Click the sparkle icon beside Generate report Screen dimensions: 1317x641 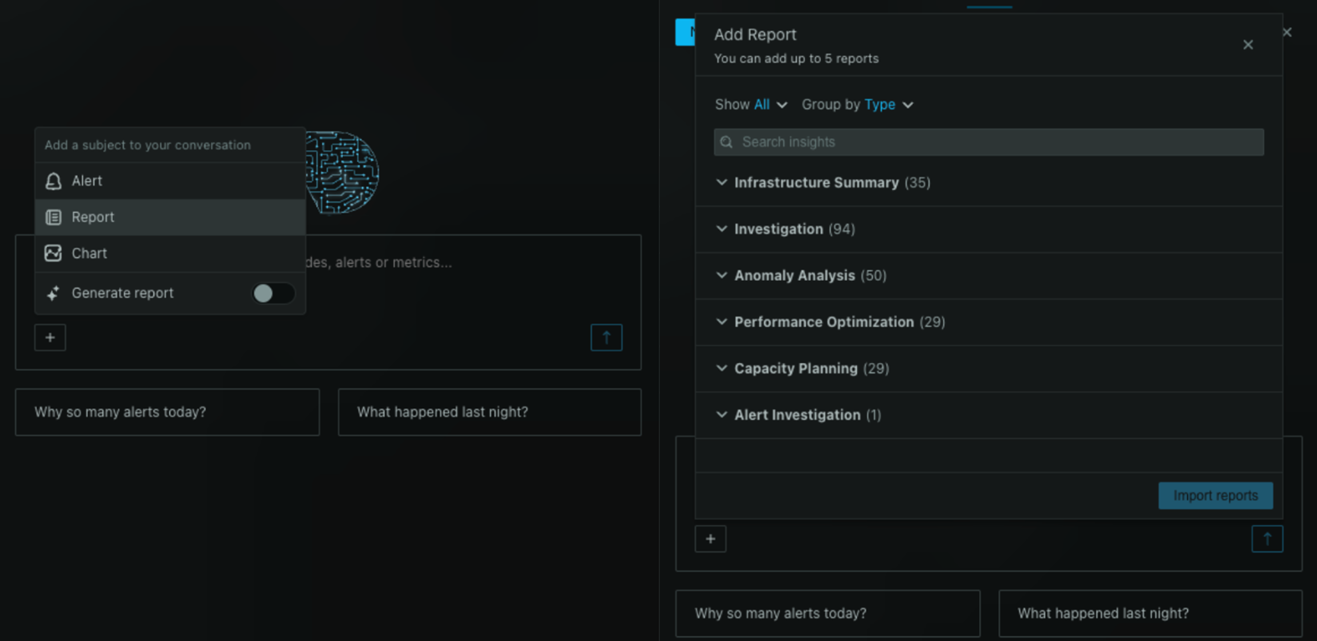tap(53, 293)
